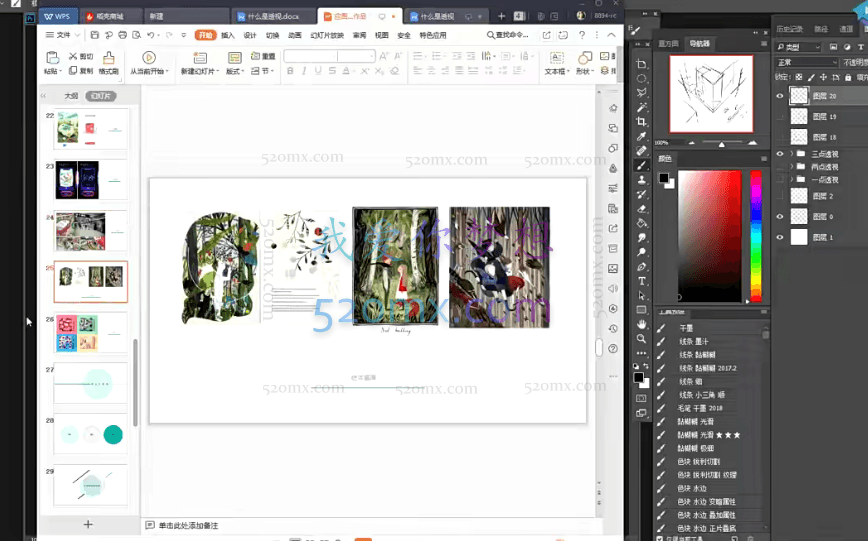Click the bold B formatting icon
The image size is (868, 541).
290,71
